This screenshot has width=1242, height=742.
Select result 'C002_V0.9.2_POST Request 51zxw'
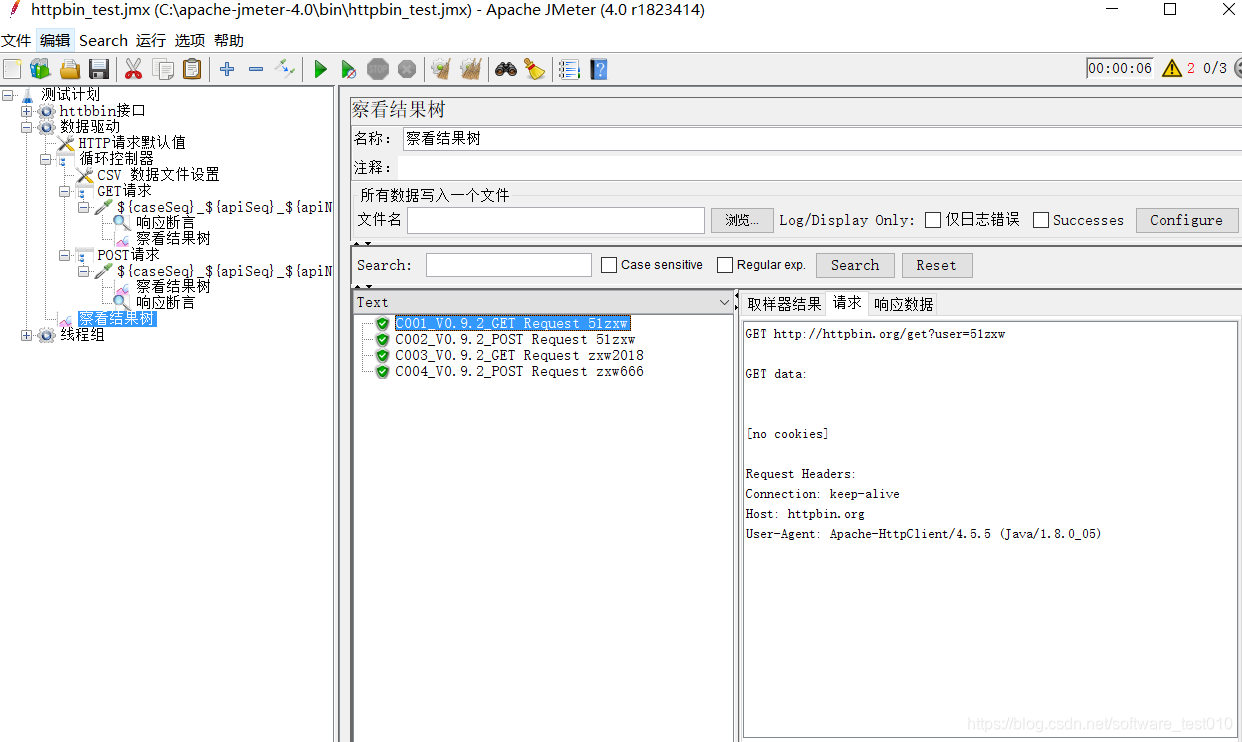515,340
